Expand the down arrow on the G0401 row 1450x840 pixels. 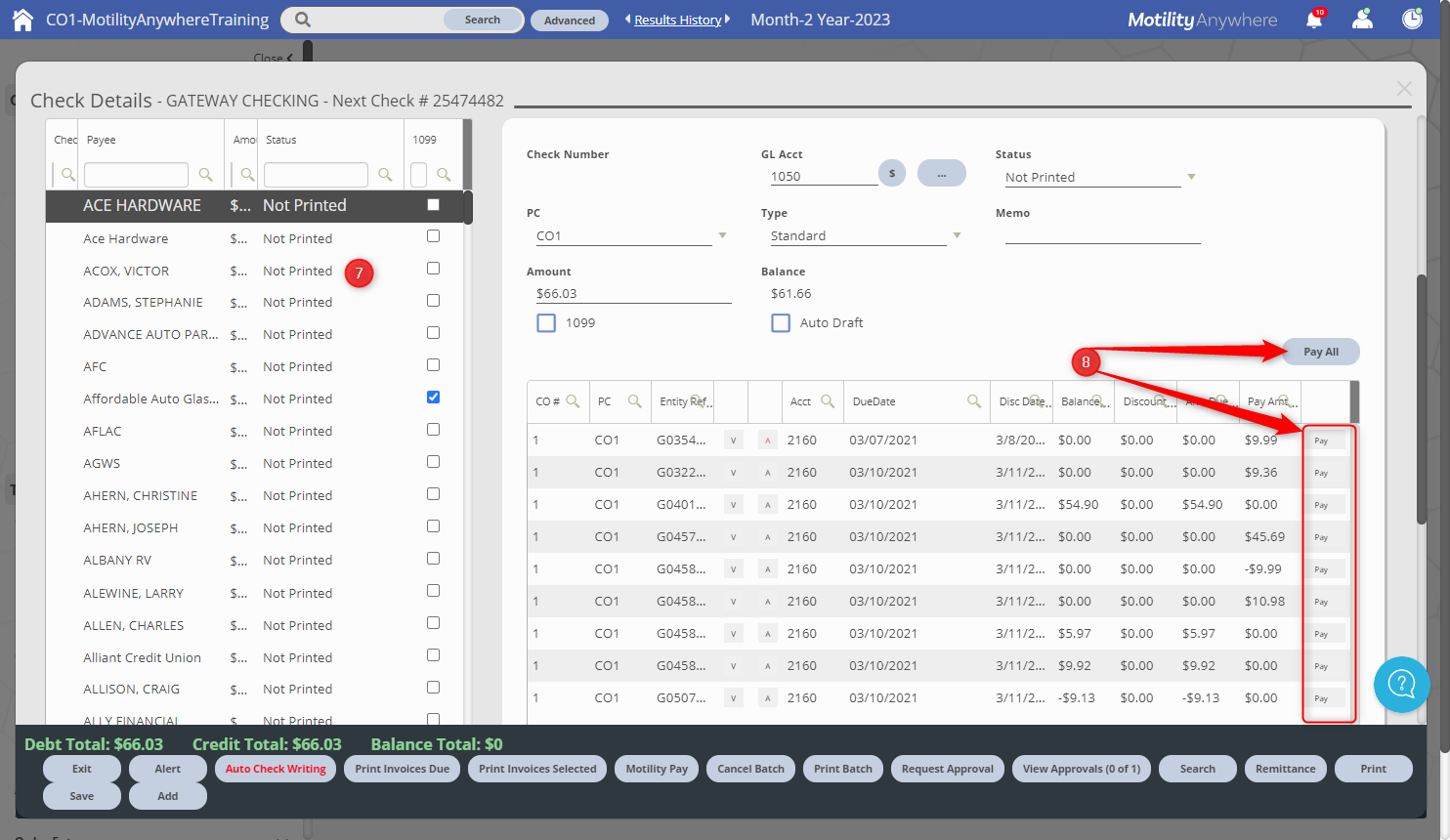(734, 505)
